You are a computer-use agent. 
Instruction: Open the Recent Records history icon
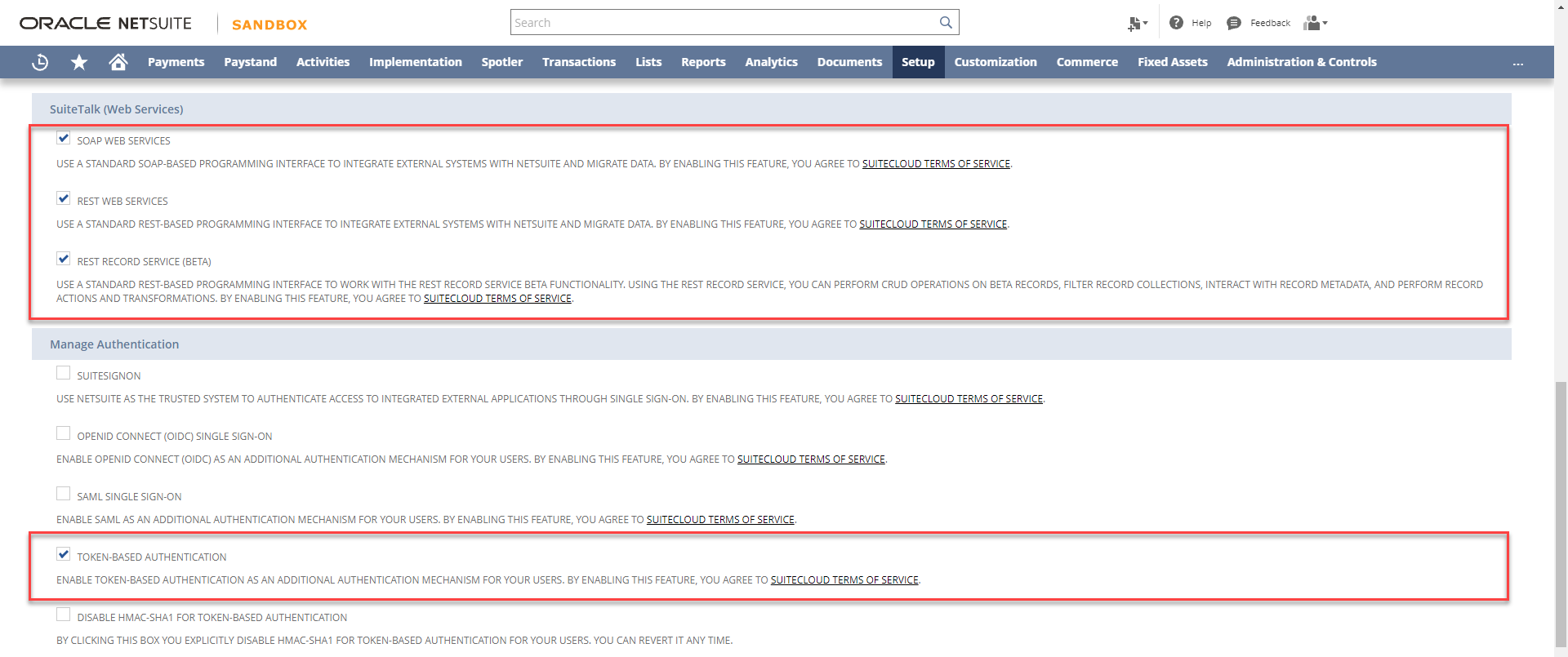click(40, 62)
